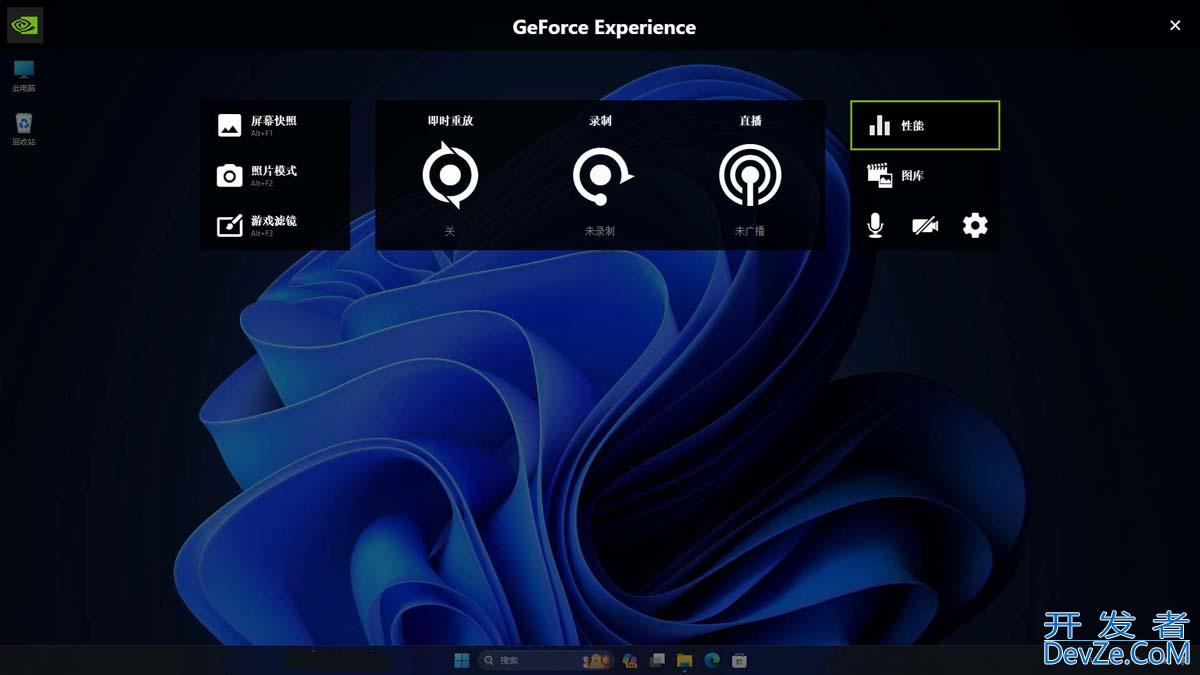Select the 即时重放 label
This screenshot has height=675, width=1200.
tap(450, 120)
